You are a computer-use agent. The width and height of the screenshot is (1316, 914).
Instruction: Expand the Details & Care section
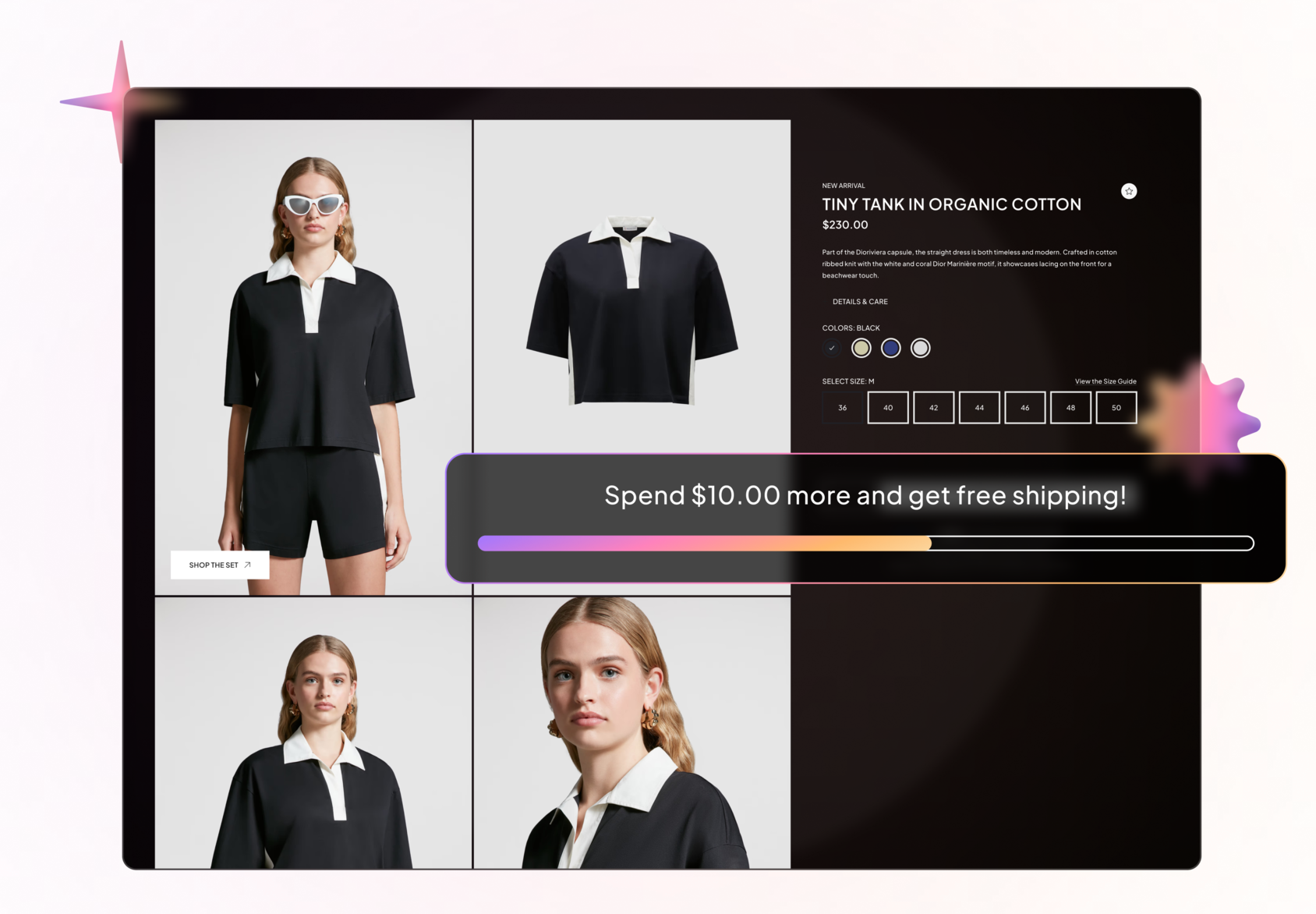(x=859, y=302)
